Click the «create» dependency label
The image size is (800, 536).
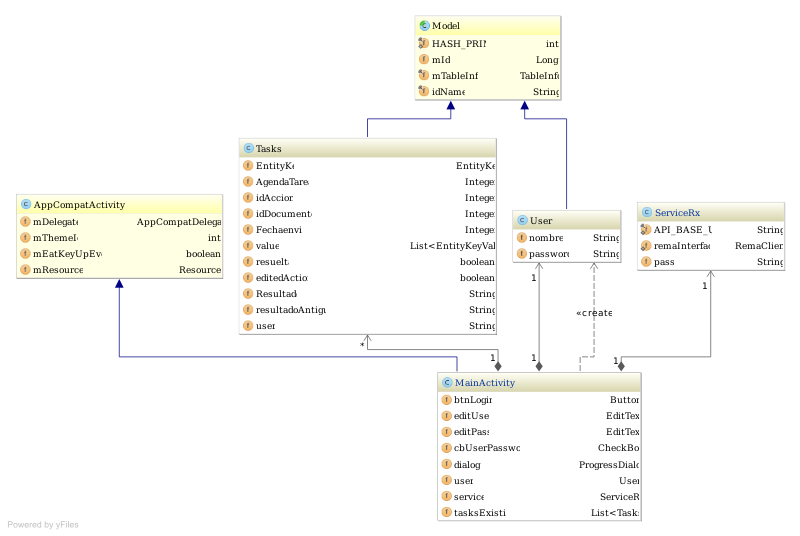[x=593, y=313]
